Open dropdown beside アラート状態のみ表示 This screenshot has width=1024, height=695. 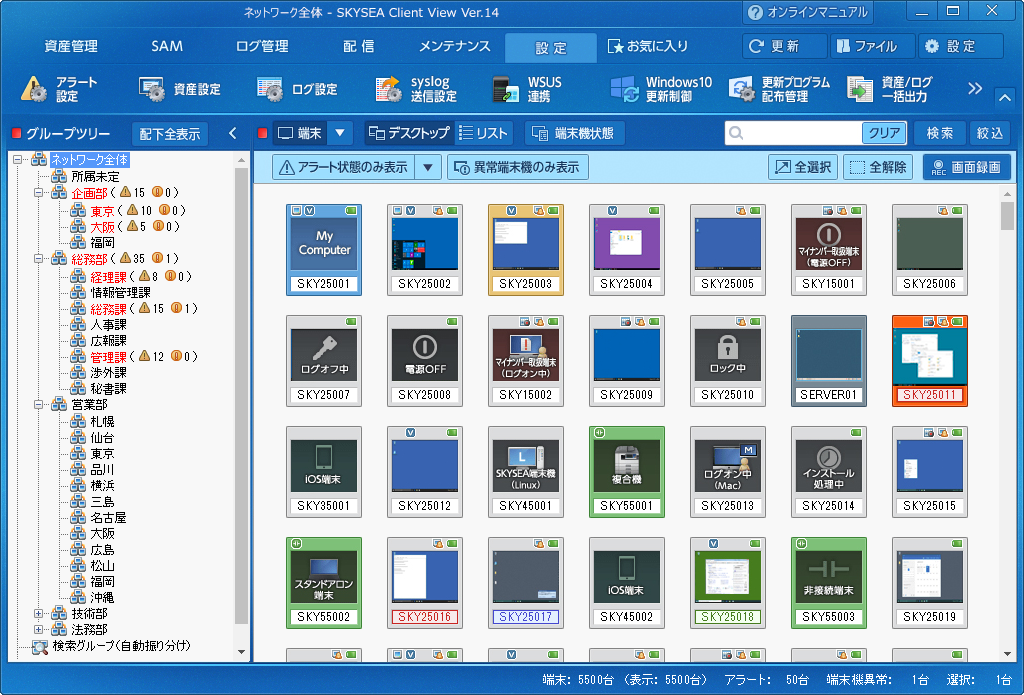(428, 167)
